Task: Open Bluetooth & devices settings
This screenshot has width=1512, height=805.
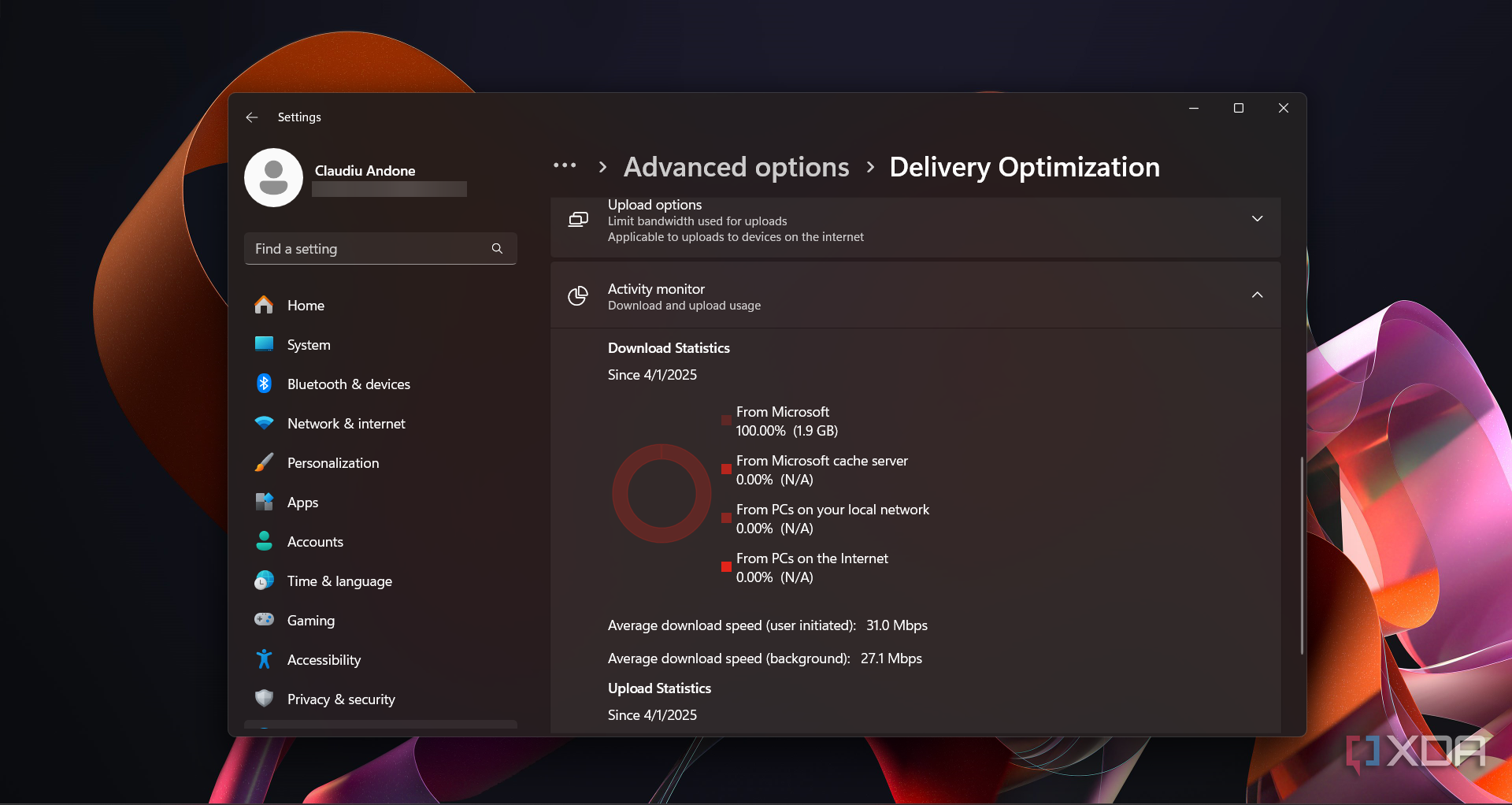Action: pyautogui.click(x=380, y=384)
